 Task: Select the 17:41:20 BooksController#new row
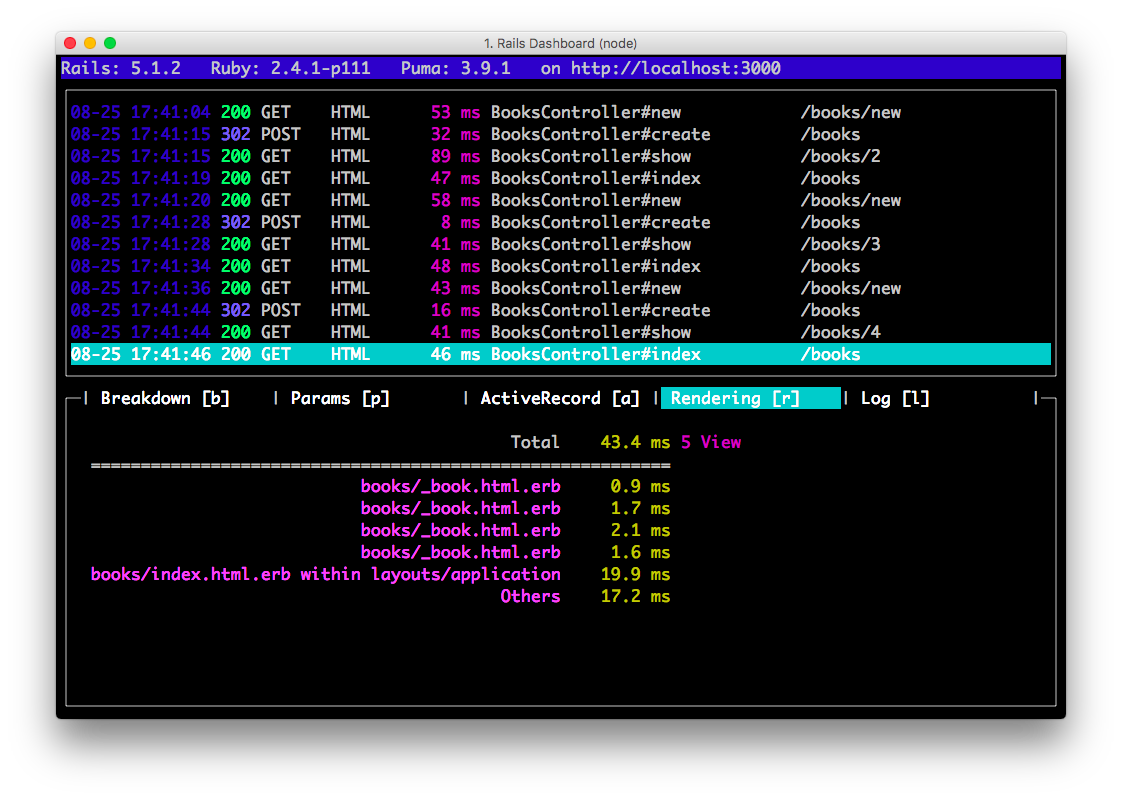click(x=560, y=200)
